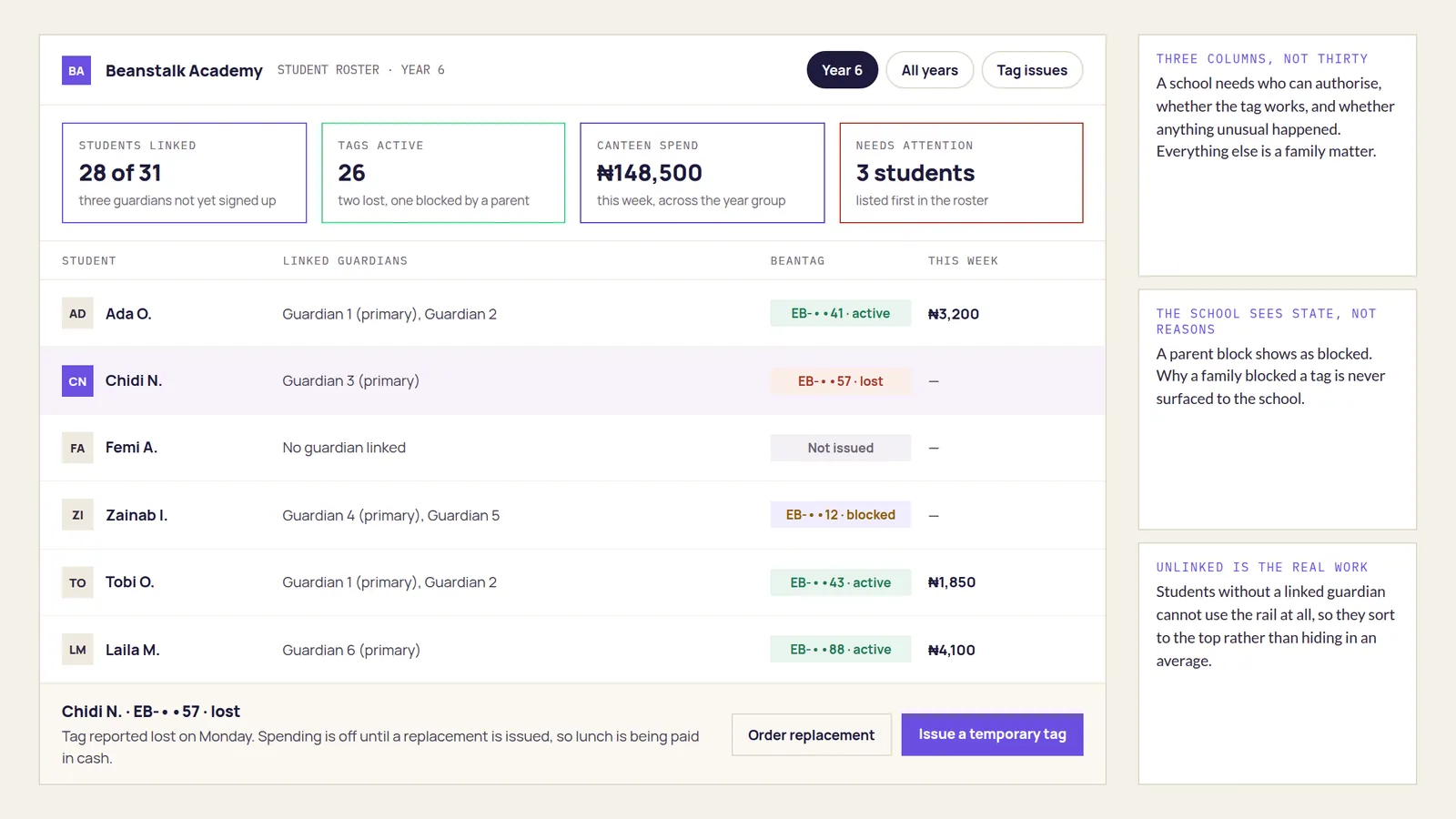Click the EB-••88 active tag badge
This screenshot has height=819, width=1456.
point(841,650)
